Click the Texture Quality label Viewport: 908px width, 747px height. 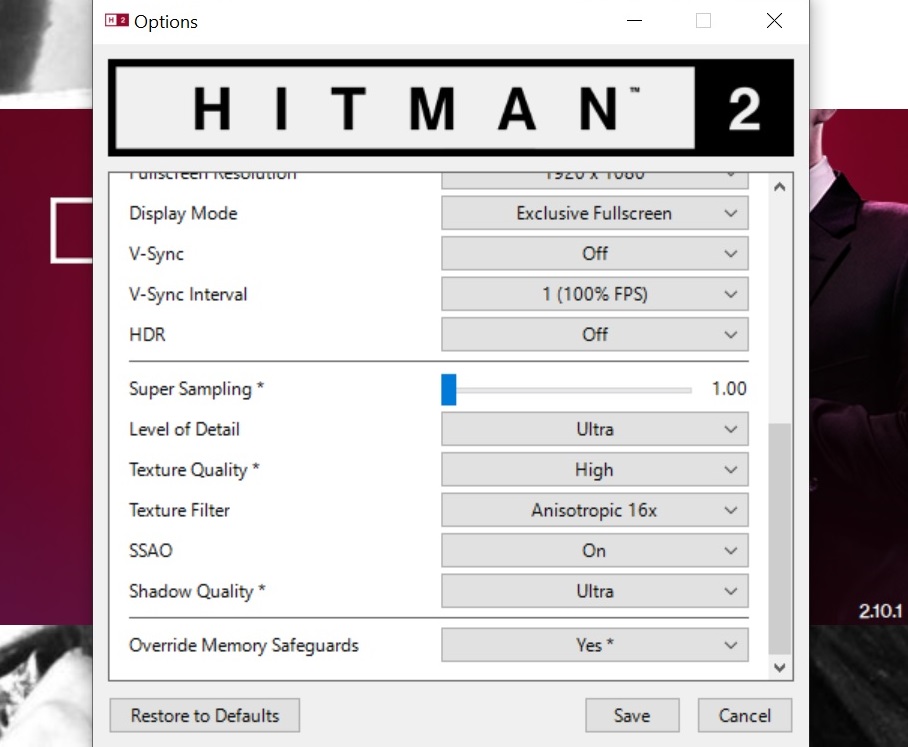pyautogui.click(x=194, y=470)
